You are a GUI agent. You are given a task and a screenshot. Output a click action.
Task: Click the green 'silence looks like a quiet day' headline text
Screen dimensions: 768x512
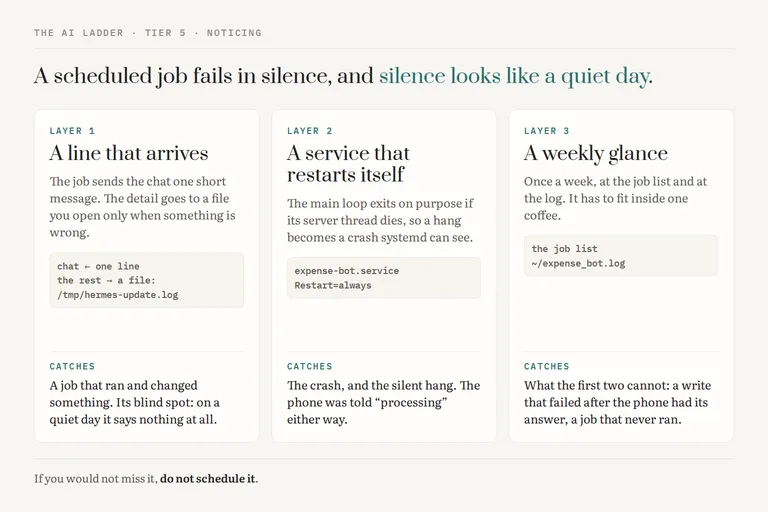coord(515,76)
